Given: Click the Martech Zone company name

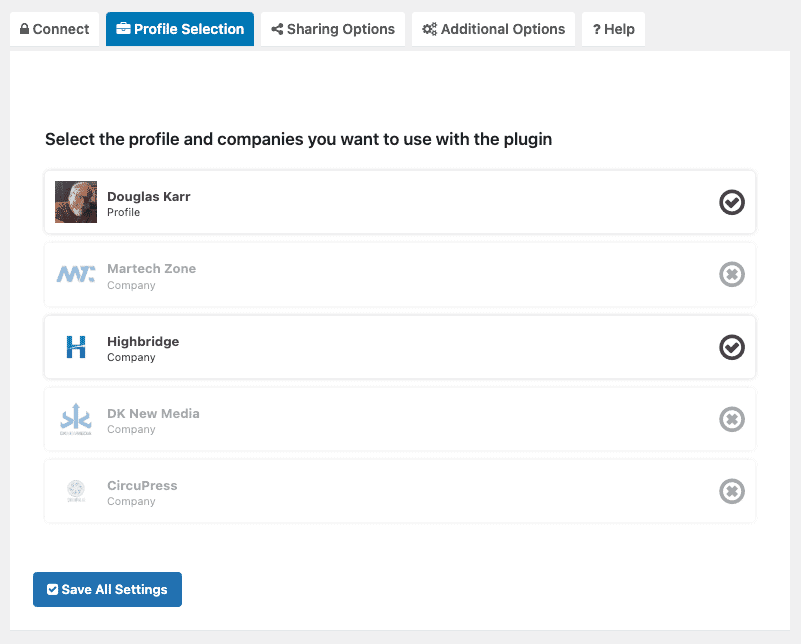Looking at the screenshot, I should 151,268.
